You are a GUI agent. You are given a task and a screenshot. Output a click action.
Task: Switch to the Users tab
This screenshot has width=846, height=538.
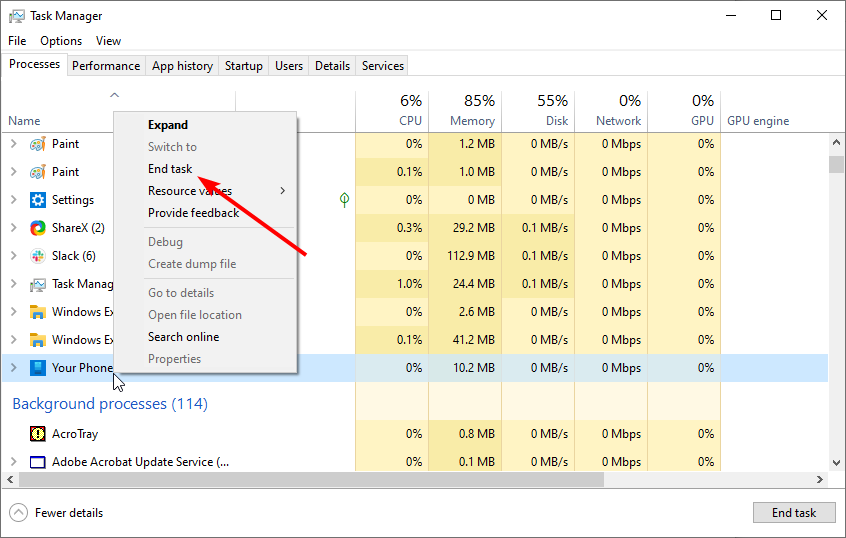tap(289, 66)
